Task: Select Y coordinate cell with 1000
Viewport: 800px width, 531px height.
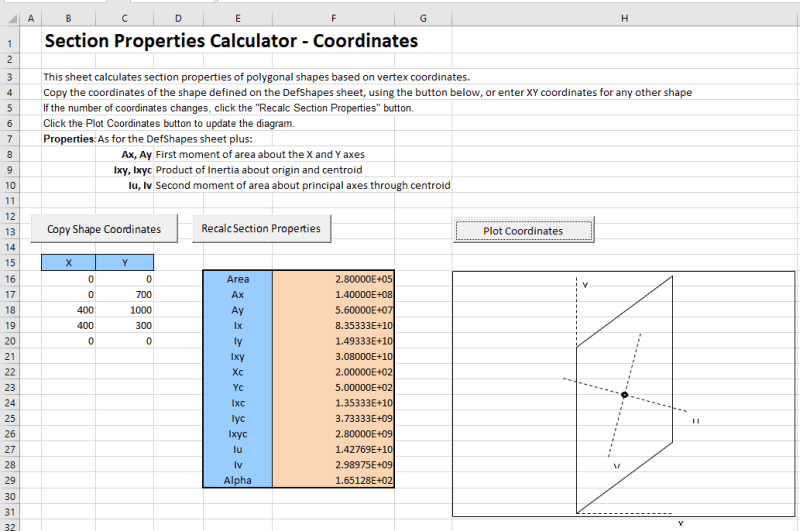Action: click(124, 310)
